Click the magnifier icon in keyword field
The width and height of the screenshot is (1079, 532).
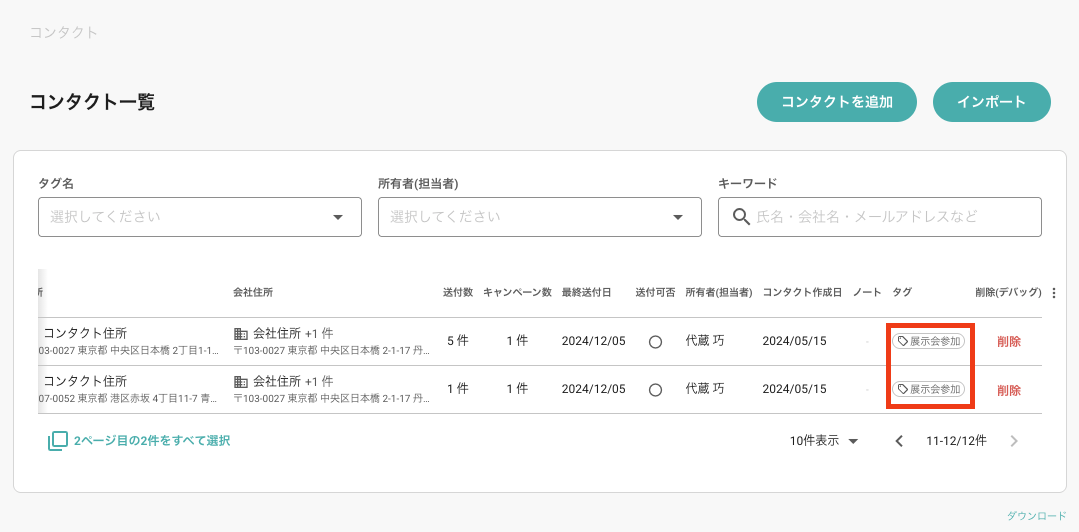click(741, 217)
